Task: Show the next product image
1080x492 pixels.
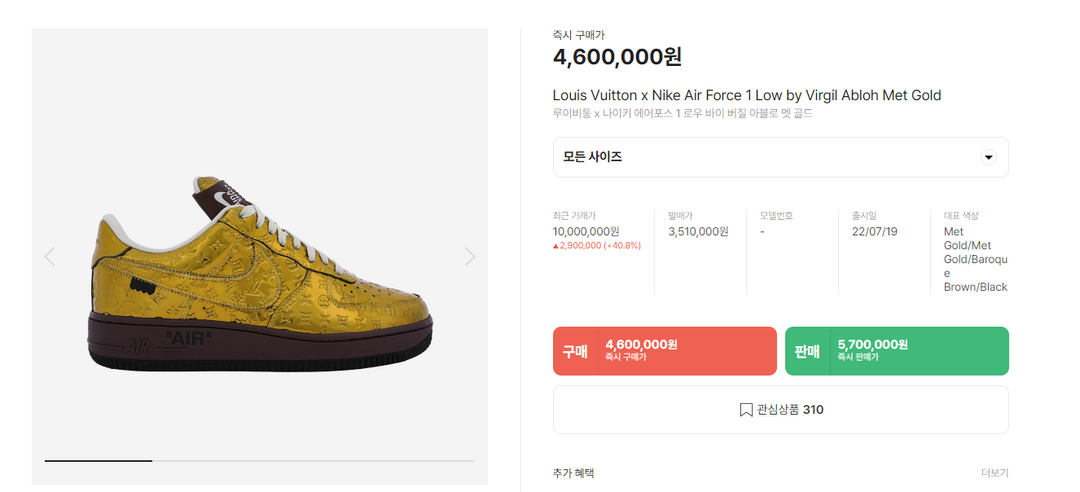Action: [x=470, y=257]
